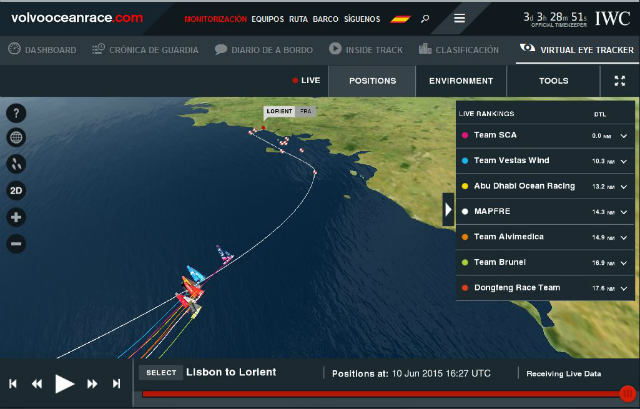Screen dimensions: 640x409
Task: Zoom in with the plus button
Action: coord(16,217)
